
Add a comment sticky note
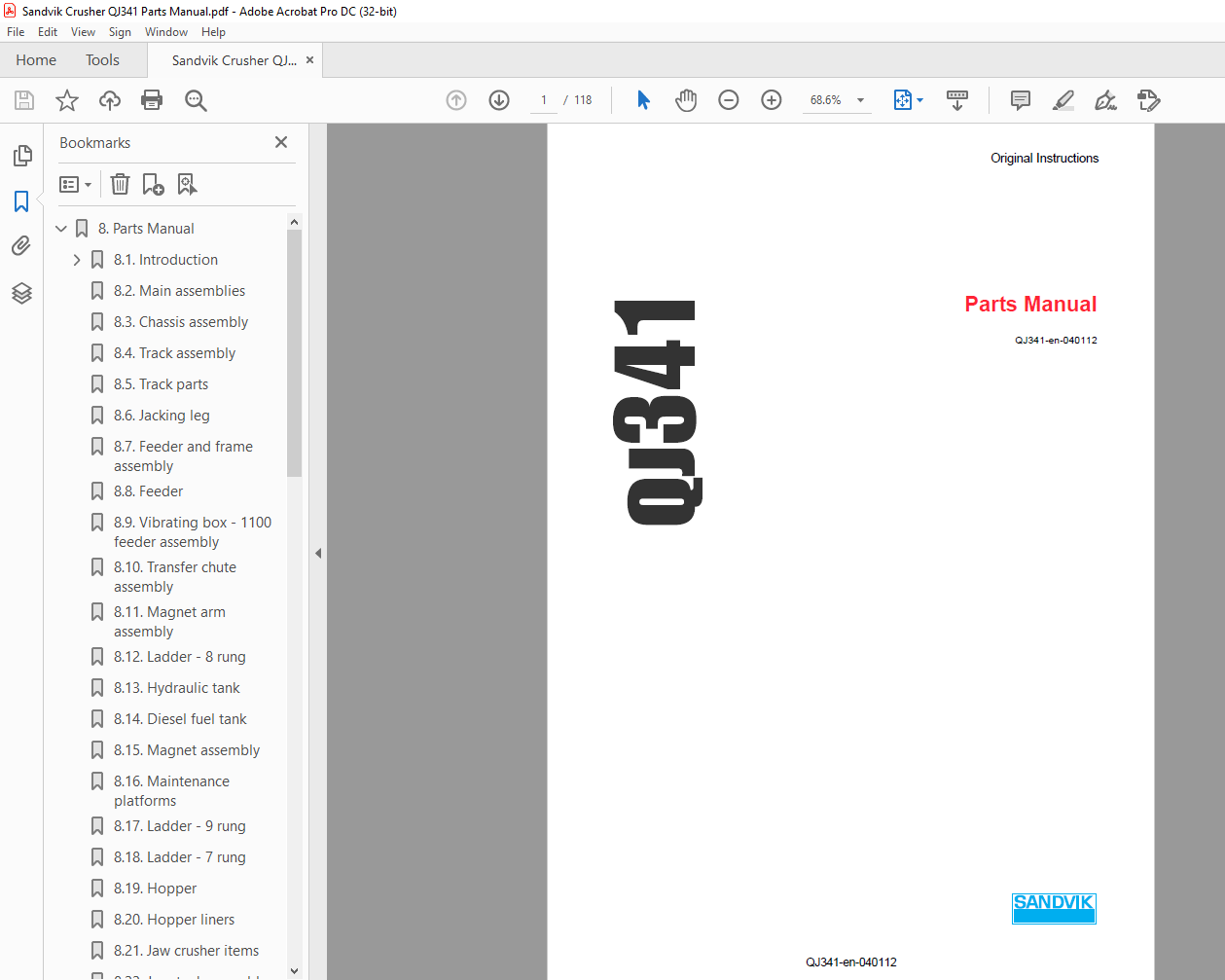click(1021, 100)
